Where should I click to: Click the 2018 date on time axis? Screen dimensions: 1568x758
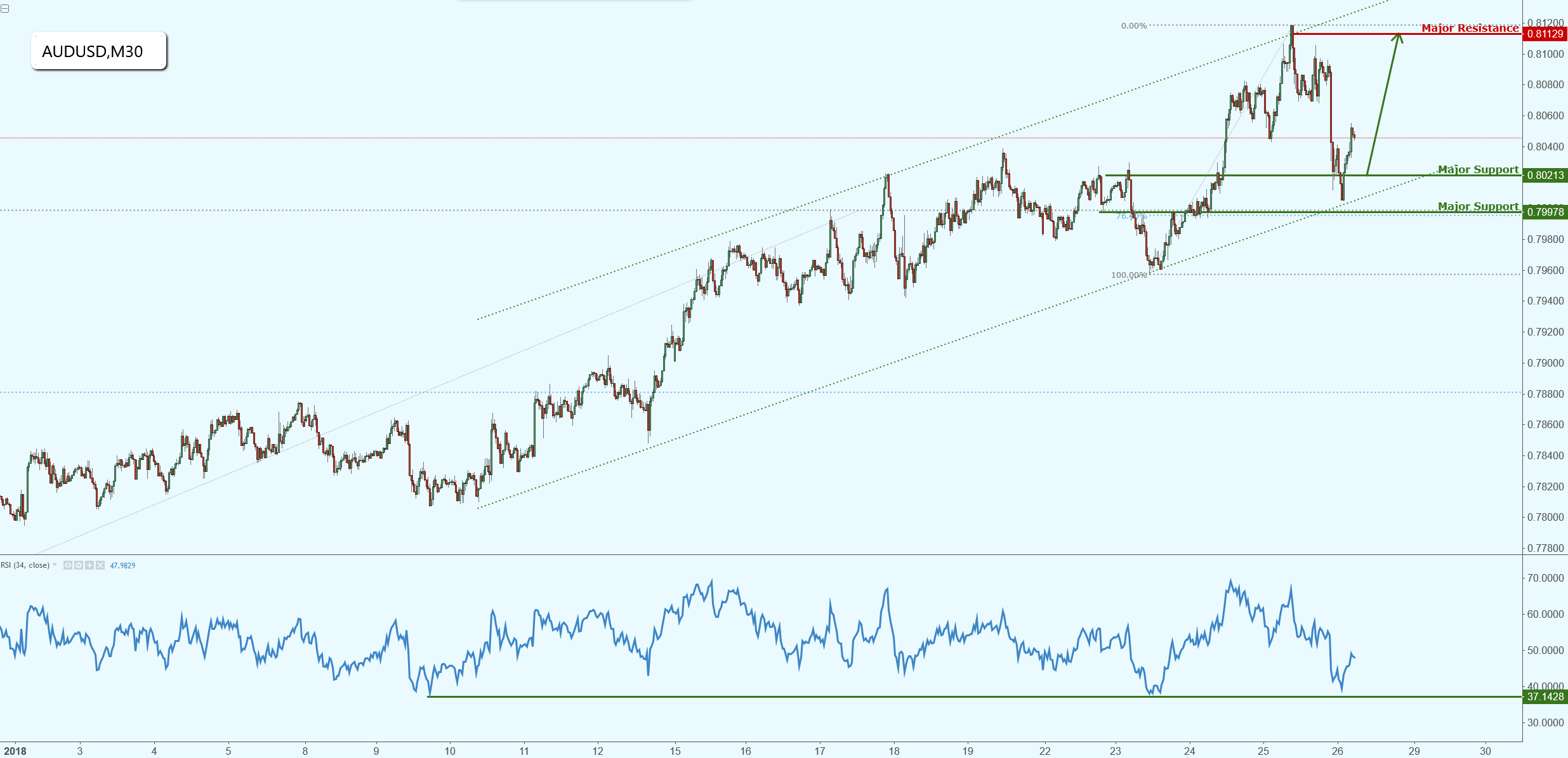[x=15, y=751]
